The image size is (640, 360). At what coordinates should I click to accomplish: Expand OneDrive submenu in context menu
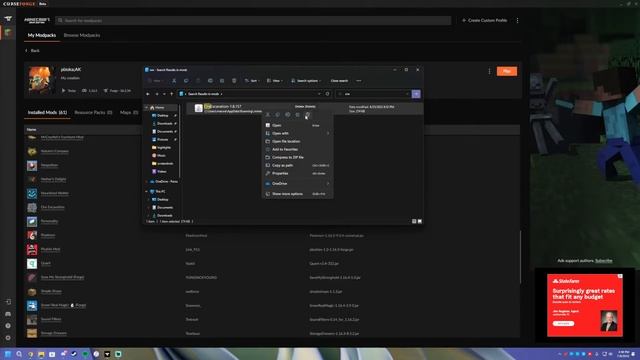pyautogui.click(x=328, y=184)
